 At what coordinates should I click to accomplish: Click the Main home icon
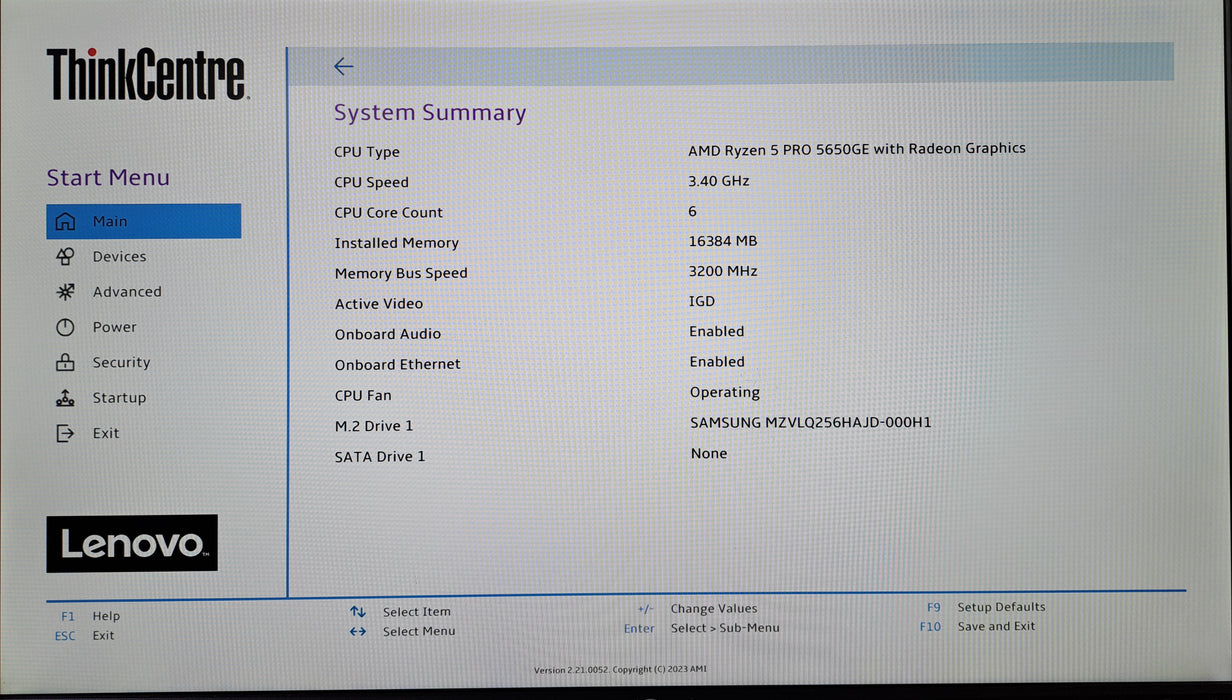(x=65, y=221)
